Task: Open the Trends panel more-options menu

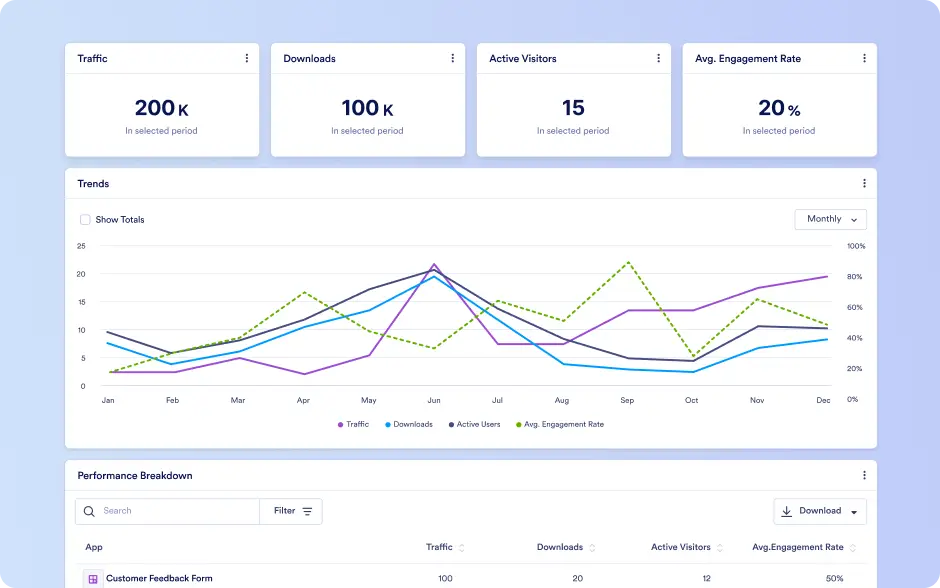Action: pos(864,183)
